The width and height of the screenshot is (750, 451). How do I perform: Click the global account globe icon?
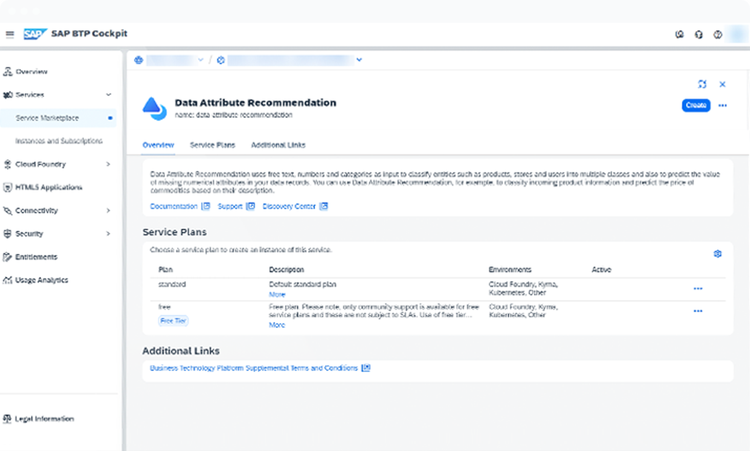[139, 60]
